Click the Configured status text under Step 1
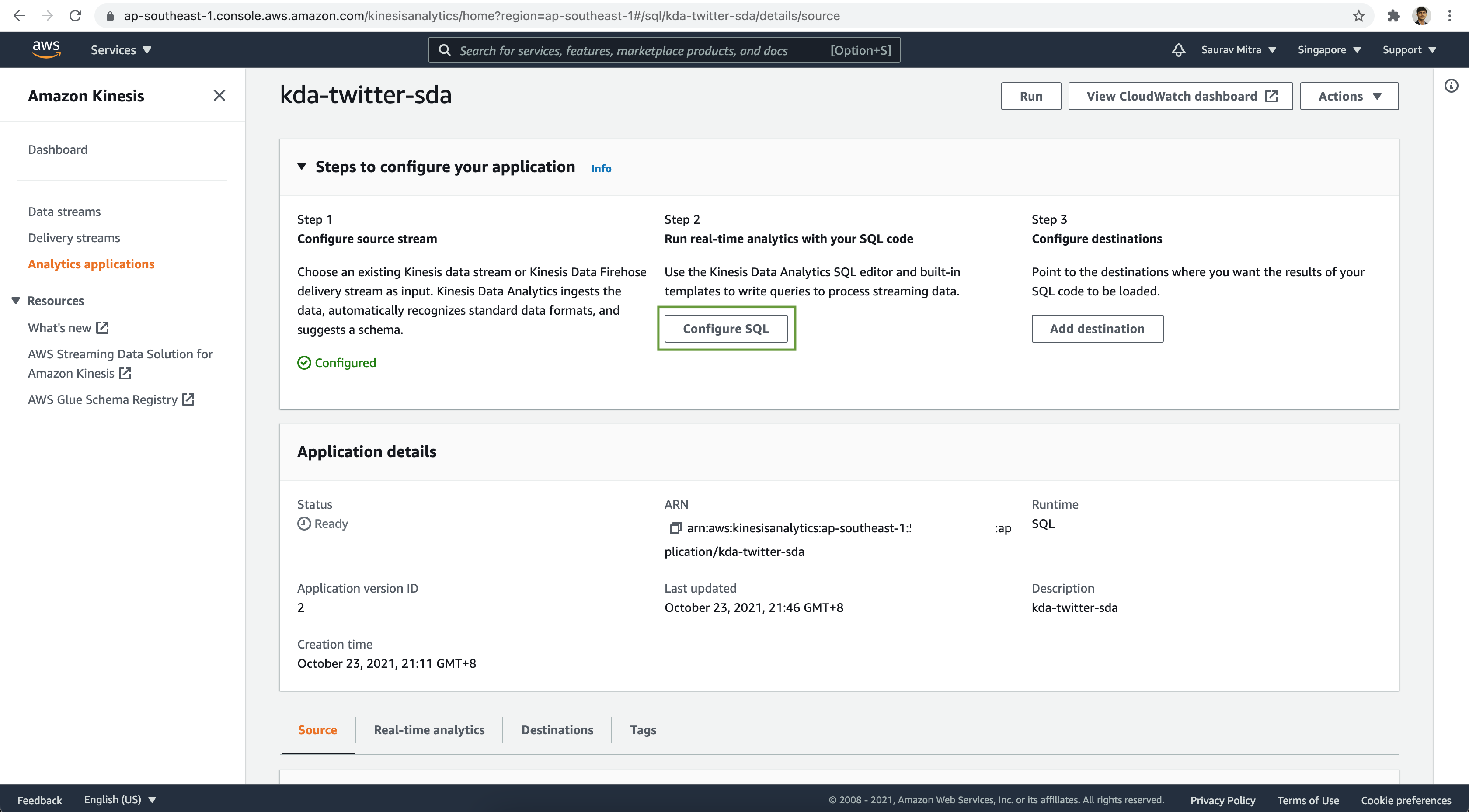 click(x=345, y=363)
